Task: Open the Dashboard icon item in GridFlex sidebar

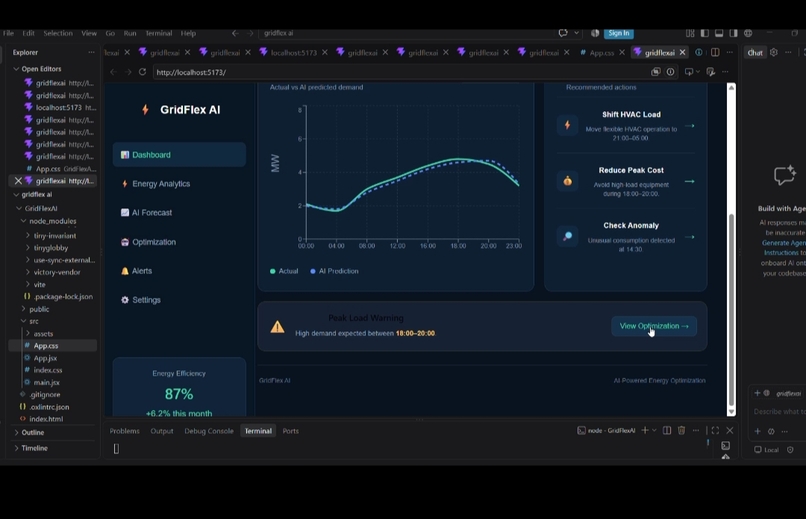Action: pyautogui.click(x=124, y=155)
